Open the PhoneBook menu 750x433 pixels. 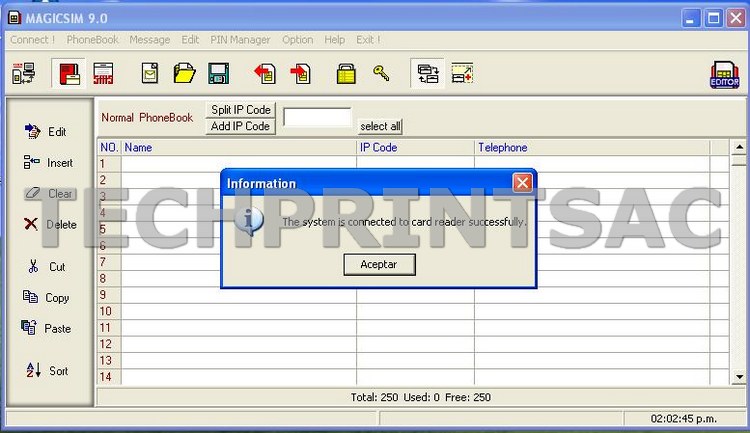pos(92,40)
